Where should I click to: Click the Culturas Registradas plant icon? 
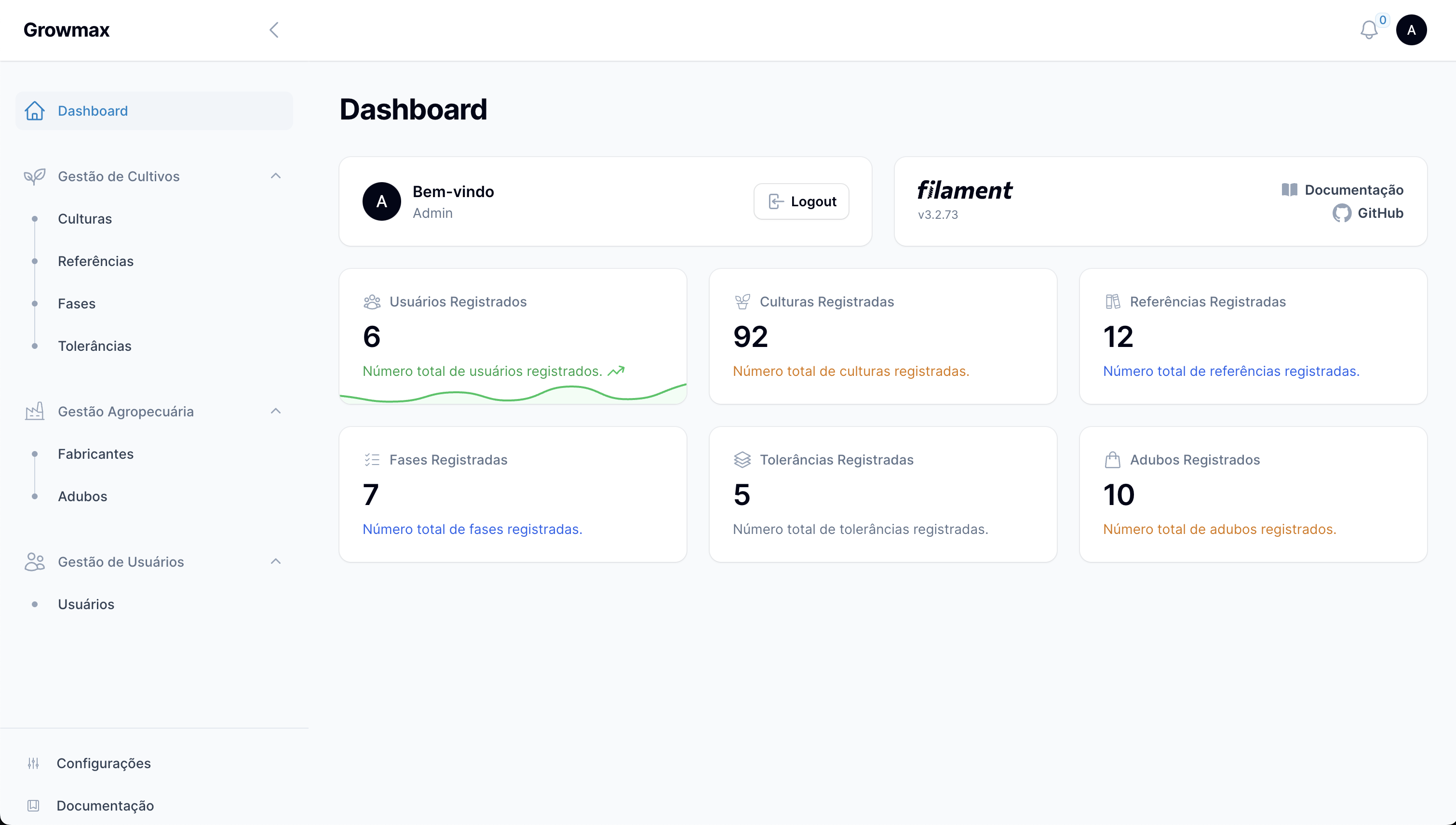[x=742, y=302]
